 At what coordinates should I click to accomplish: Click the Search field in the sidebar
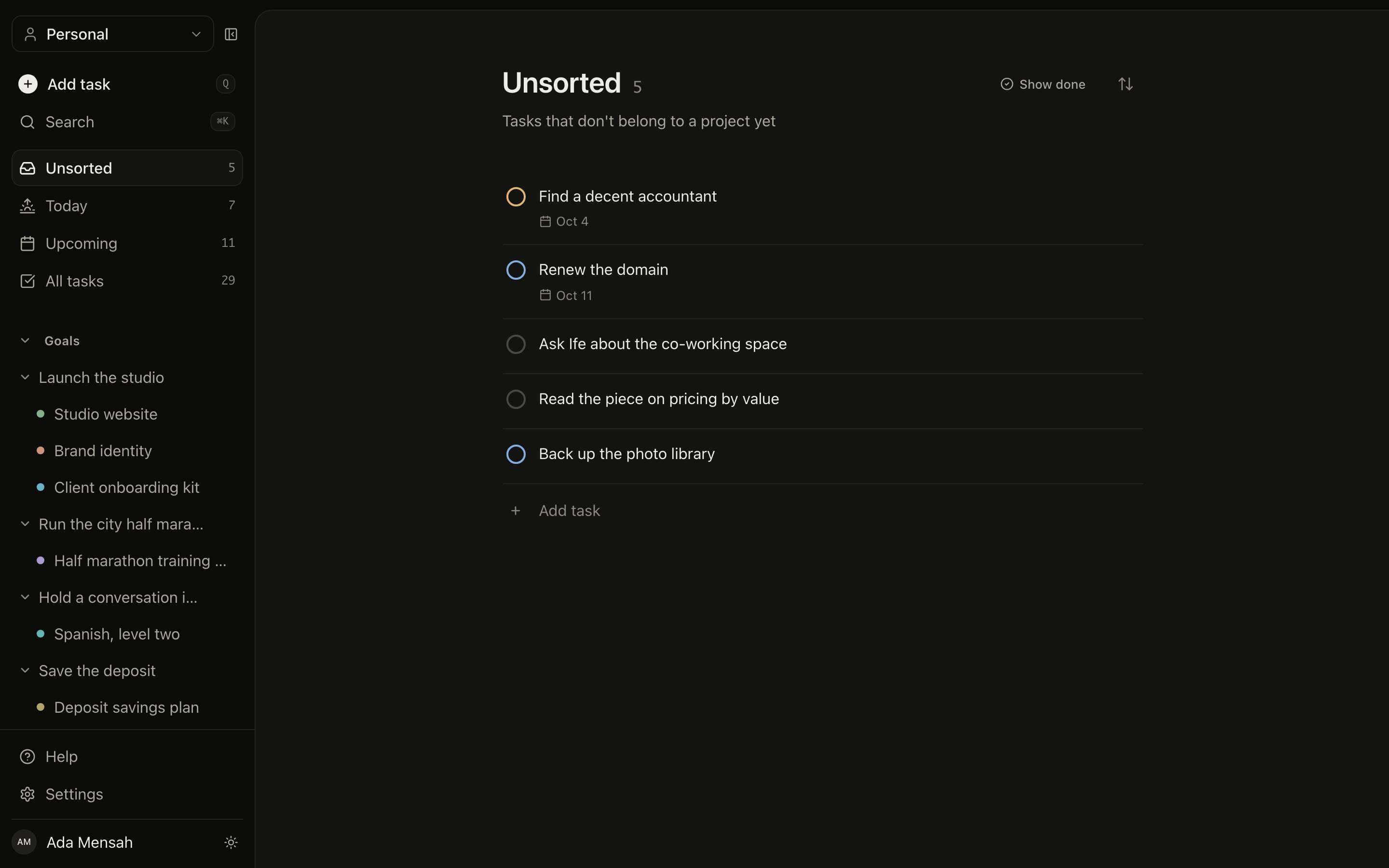[127, 122]
